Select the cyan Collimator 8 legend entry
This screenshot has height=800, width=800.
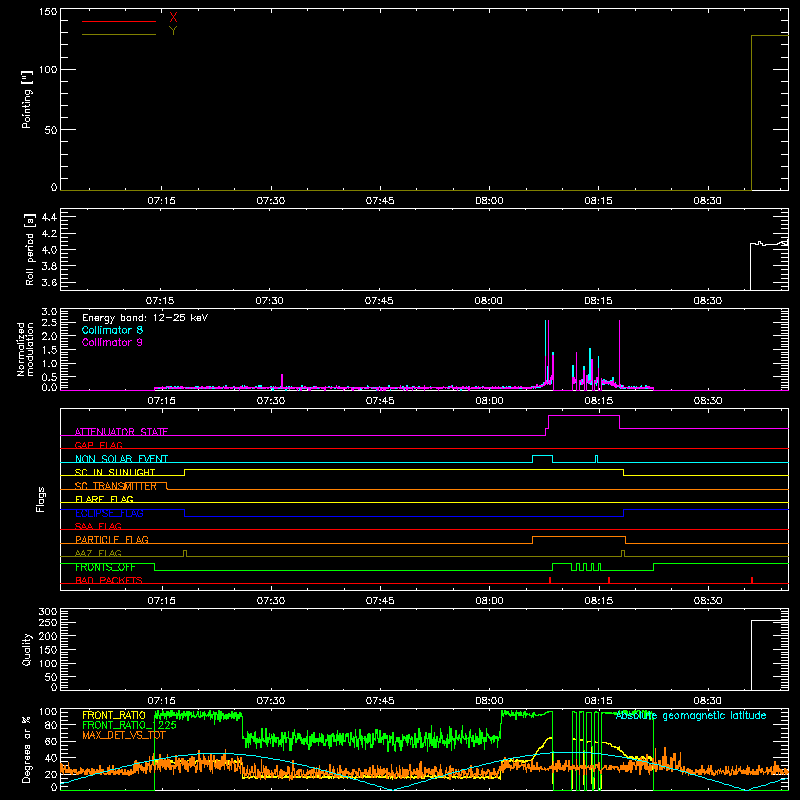(112, 330)
